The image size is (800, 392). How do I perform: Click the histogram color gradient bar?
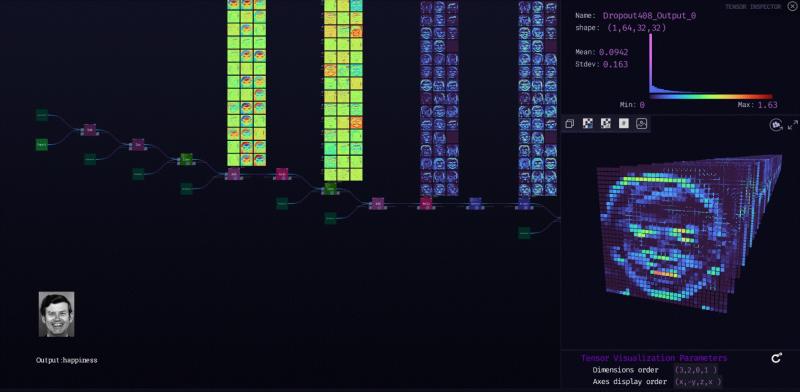(711, 96)
